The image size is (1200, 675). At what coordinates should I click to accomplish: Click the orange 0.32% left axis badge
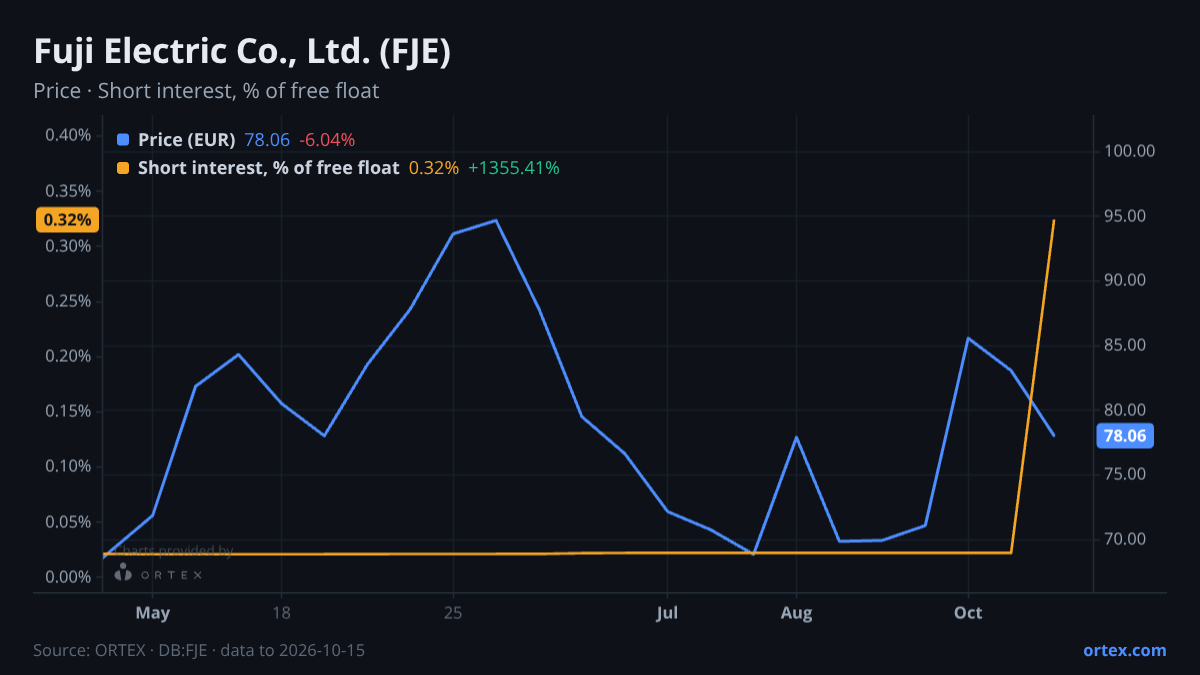[x=68, y=220]
